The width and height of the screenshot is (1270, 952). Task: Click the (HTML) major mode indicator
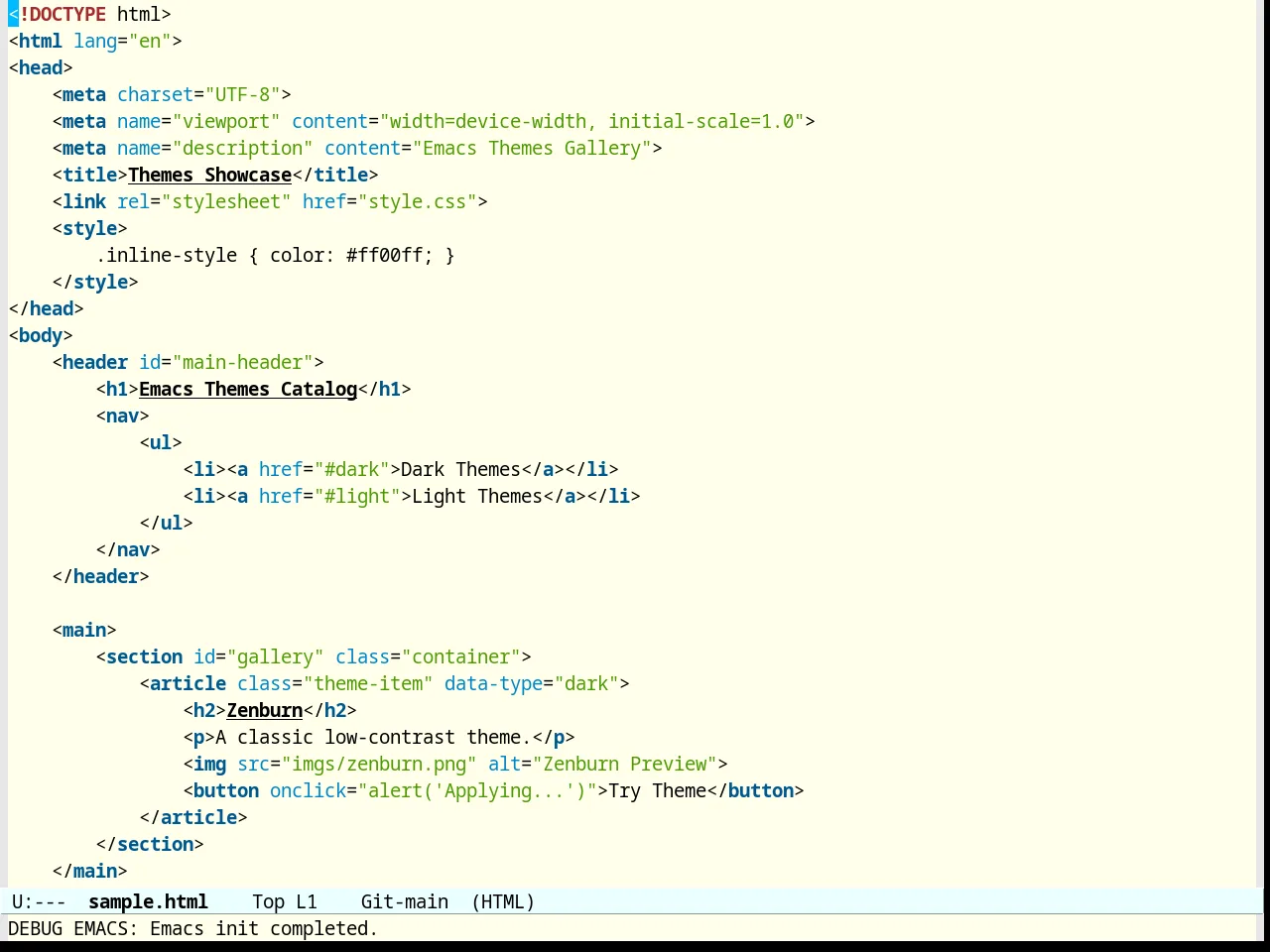click(x=503, y=901)
